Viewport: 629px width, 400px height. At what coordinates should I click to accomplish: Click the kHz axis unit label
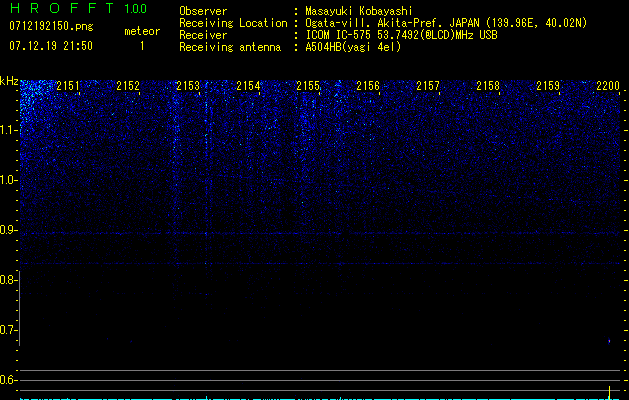pos(9,81)
